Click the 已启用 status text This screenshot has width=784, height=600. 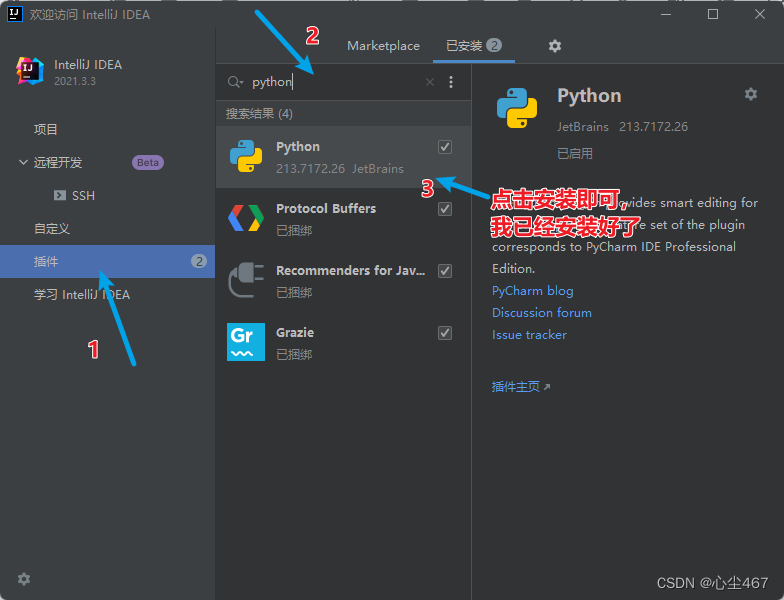575,154
